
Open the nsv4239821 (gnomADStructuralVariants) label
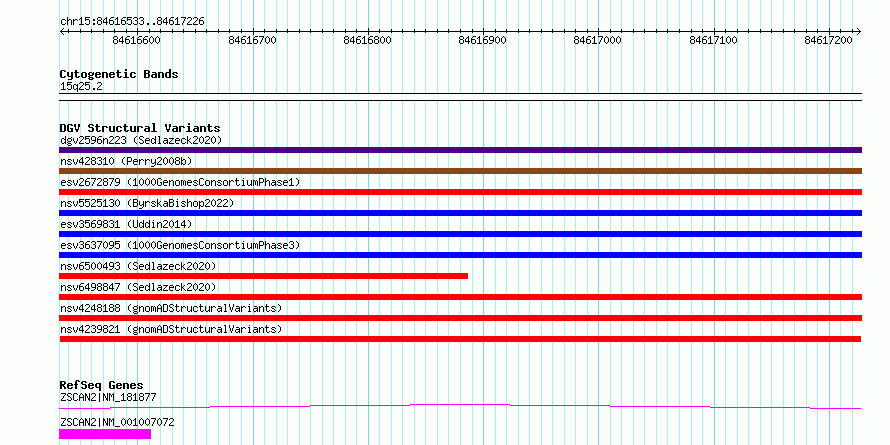[x=171, y=329]
